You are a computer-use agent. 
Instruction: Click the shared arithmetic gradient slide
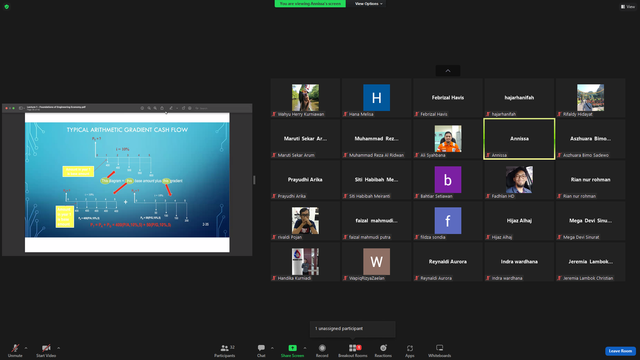point(127,180)
